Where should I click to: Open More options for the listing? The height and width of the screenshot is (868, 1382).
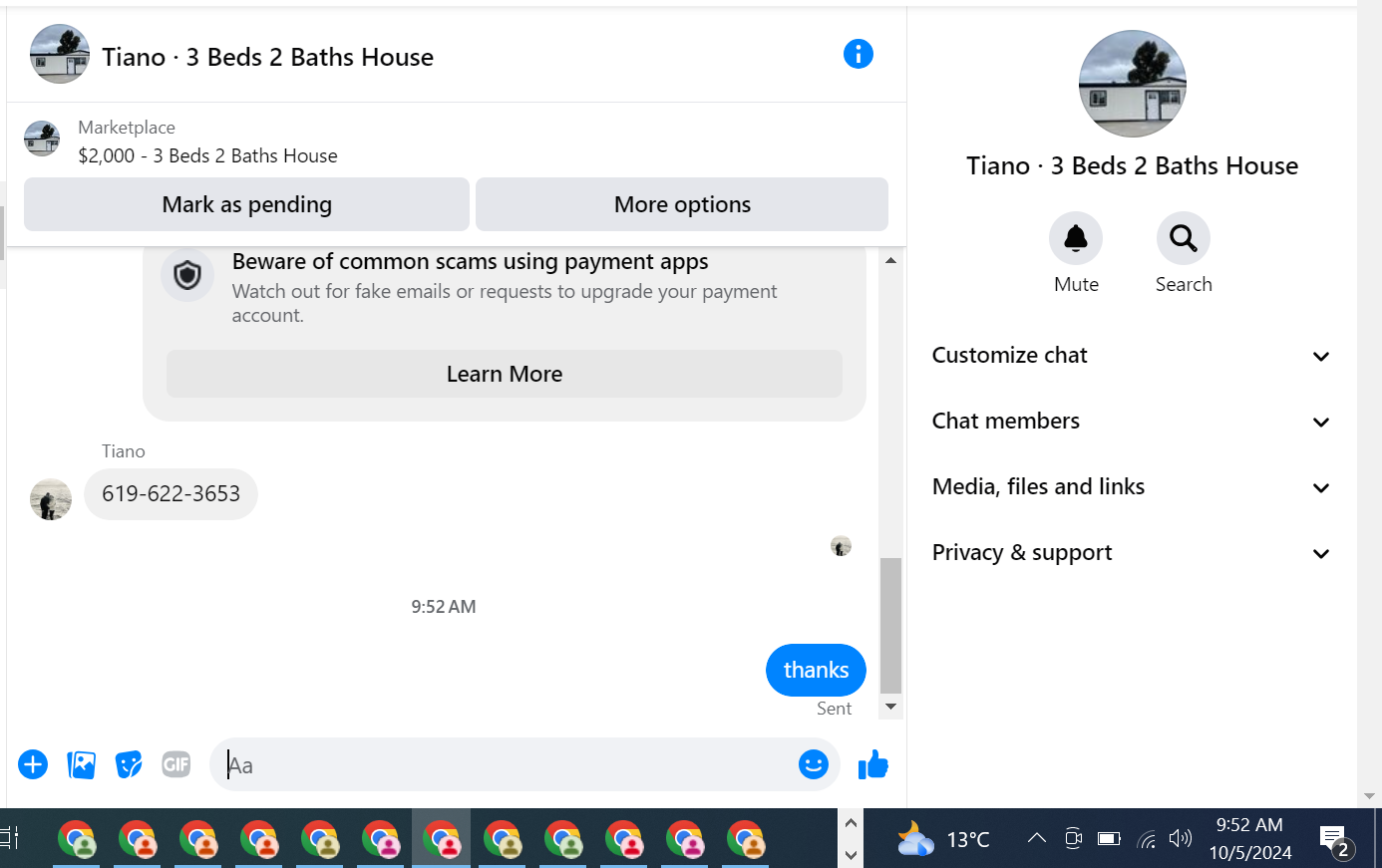pyautogui.click(x=682, y=204)
